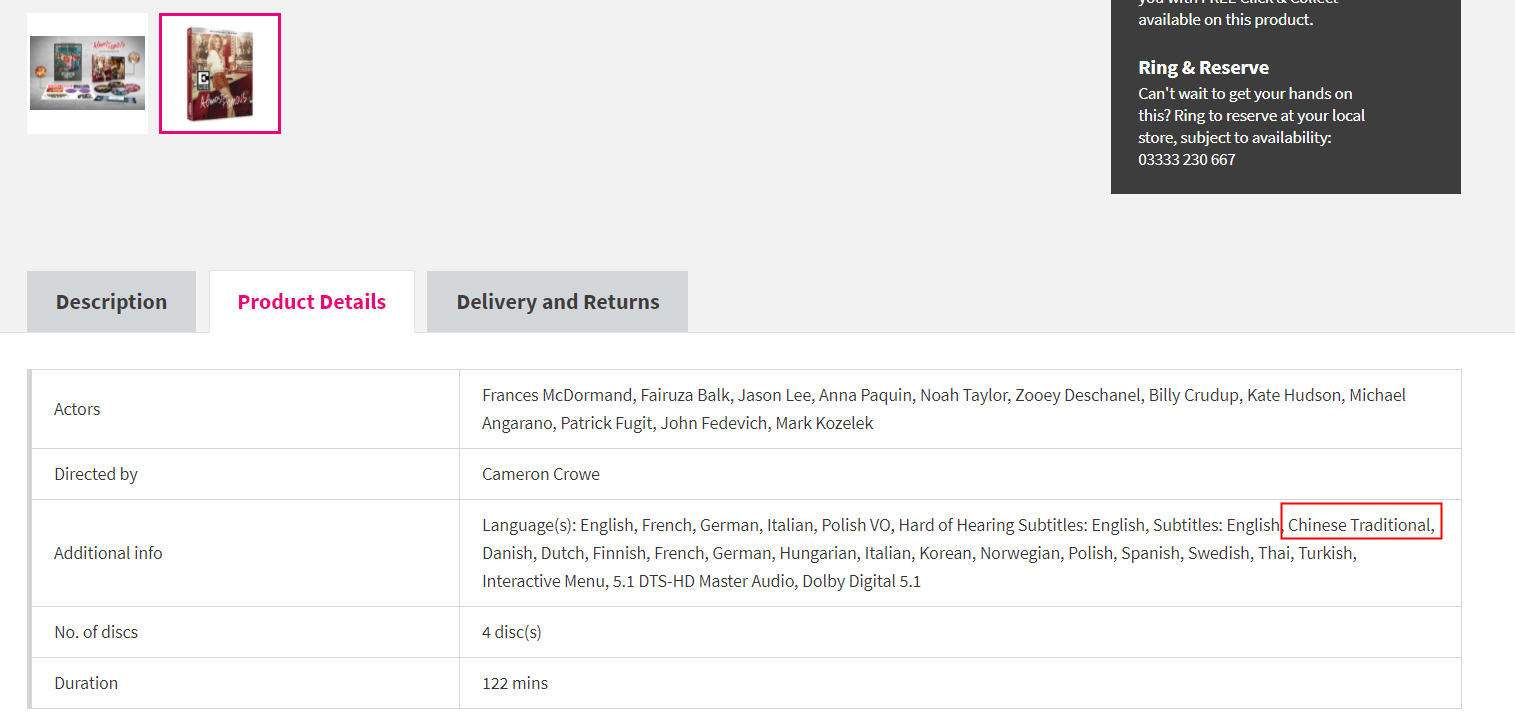Screen dimensions: 1515x725
Task: Click the 4 disc(s) value
Action: (x=512, y=632)
